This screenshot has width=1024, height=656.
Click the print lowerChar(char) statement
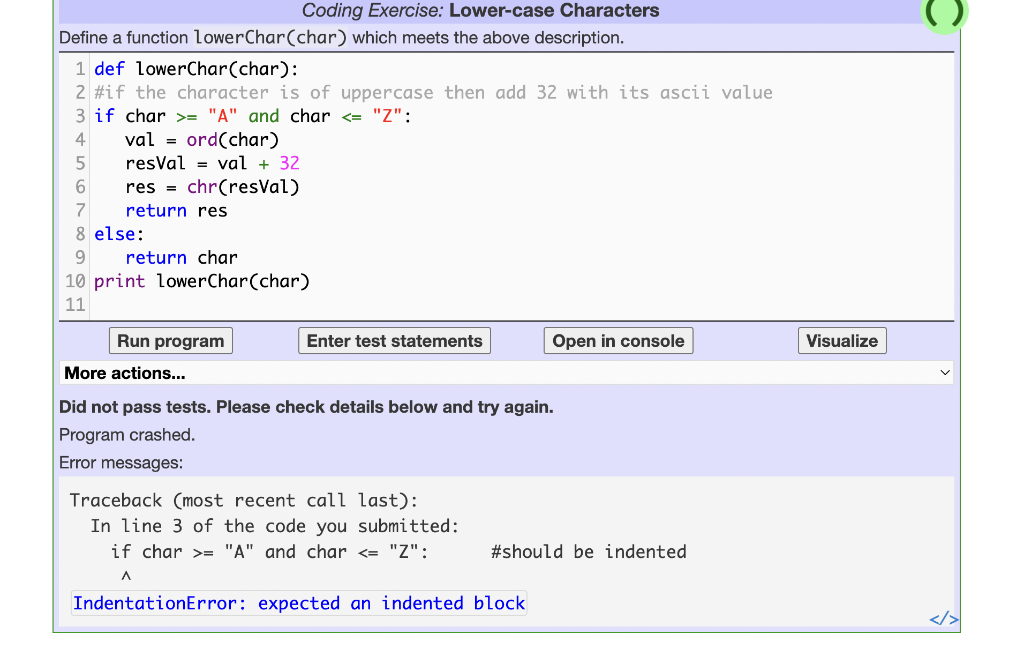[200, 281]
